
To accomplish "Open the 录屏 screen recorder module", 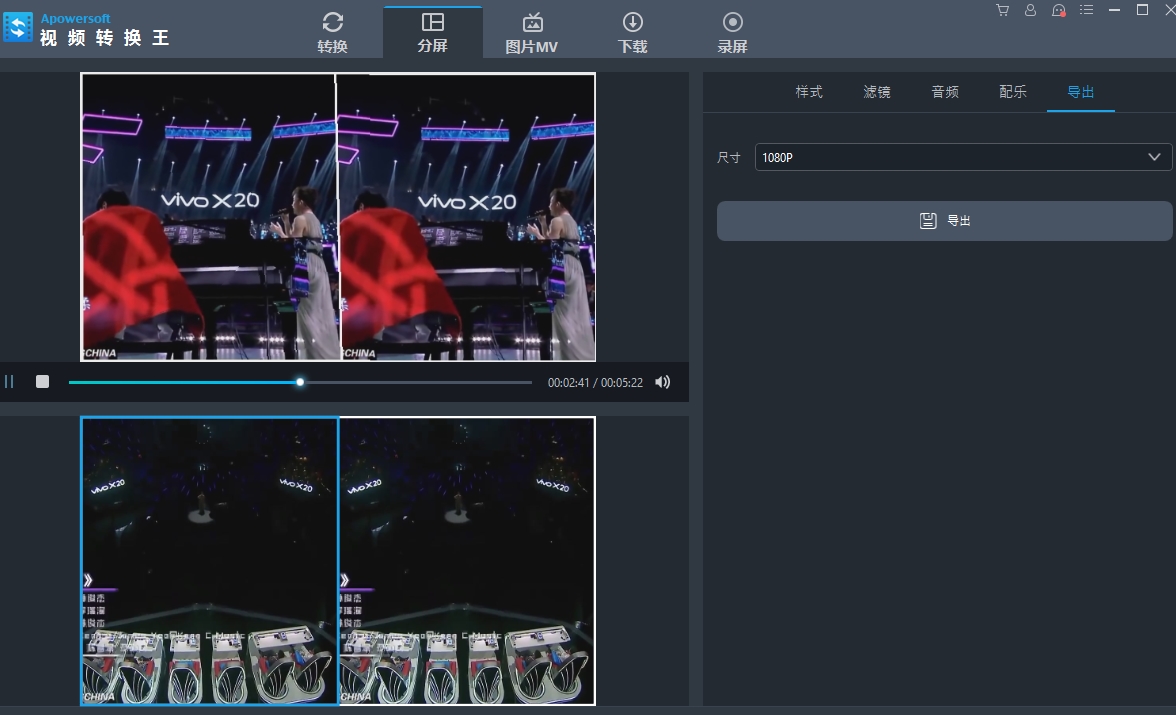I will 732,32.
